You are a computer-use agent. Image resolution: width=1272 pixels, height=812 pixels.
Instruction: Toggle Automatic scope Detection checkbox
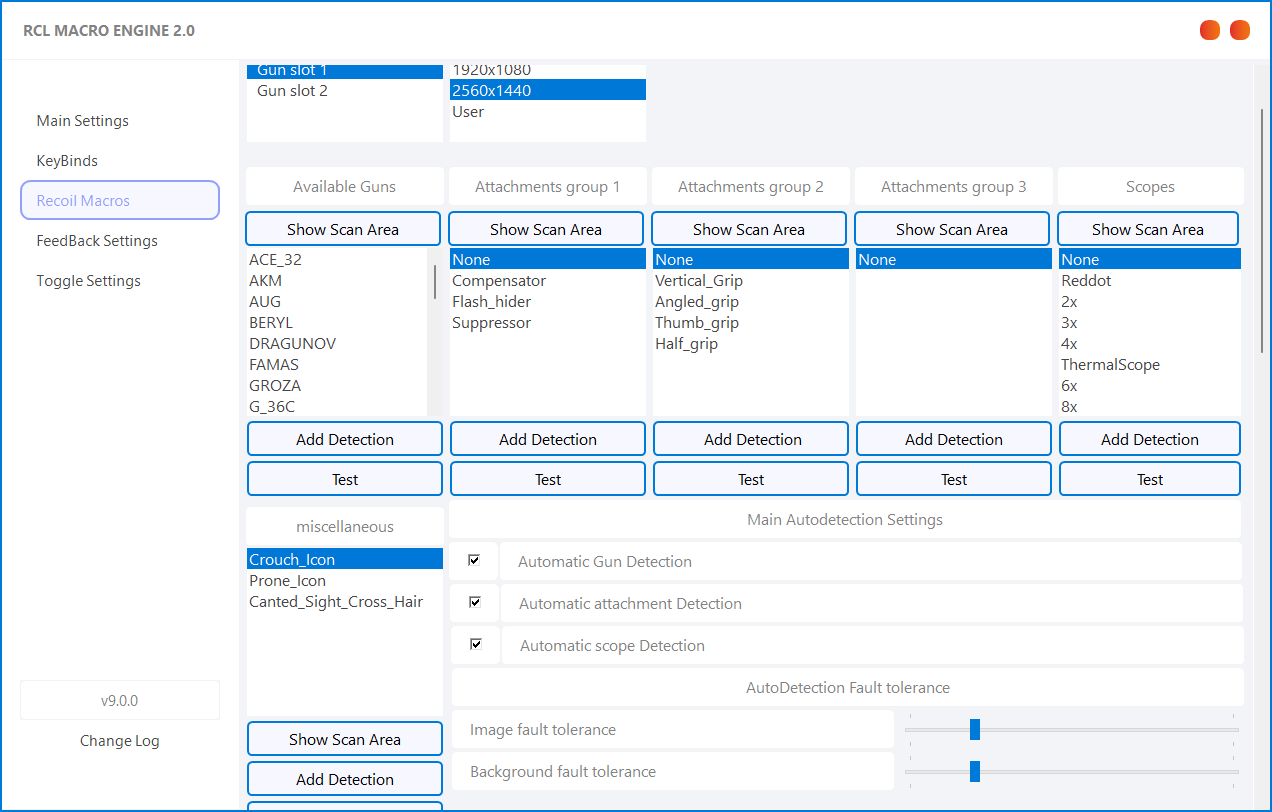[x=475, y=644]
